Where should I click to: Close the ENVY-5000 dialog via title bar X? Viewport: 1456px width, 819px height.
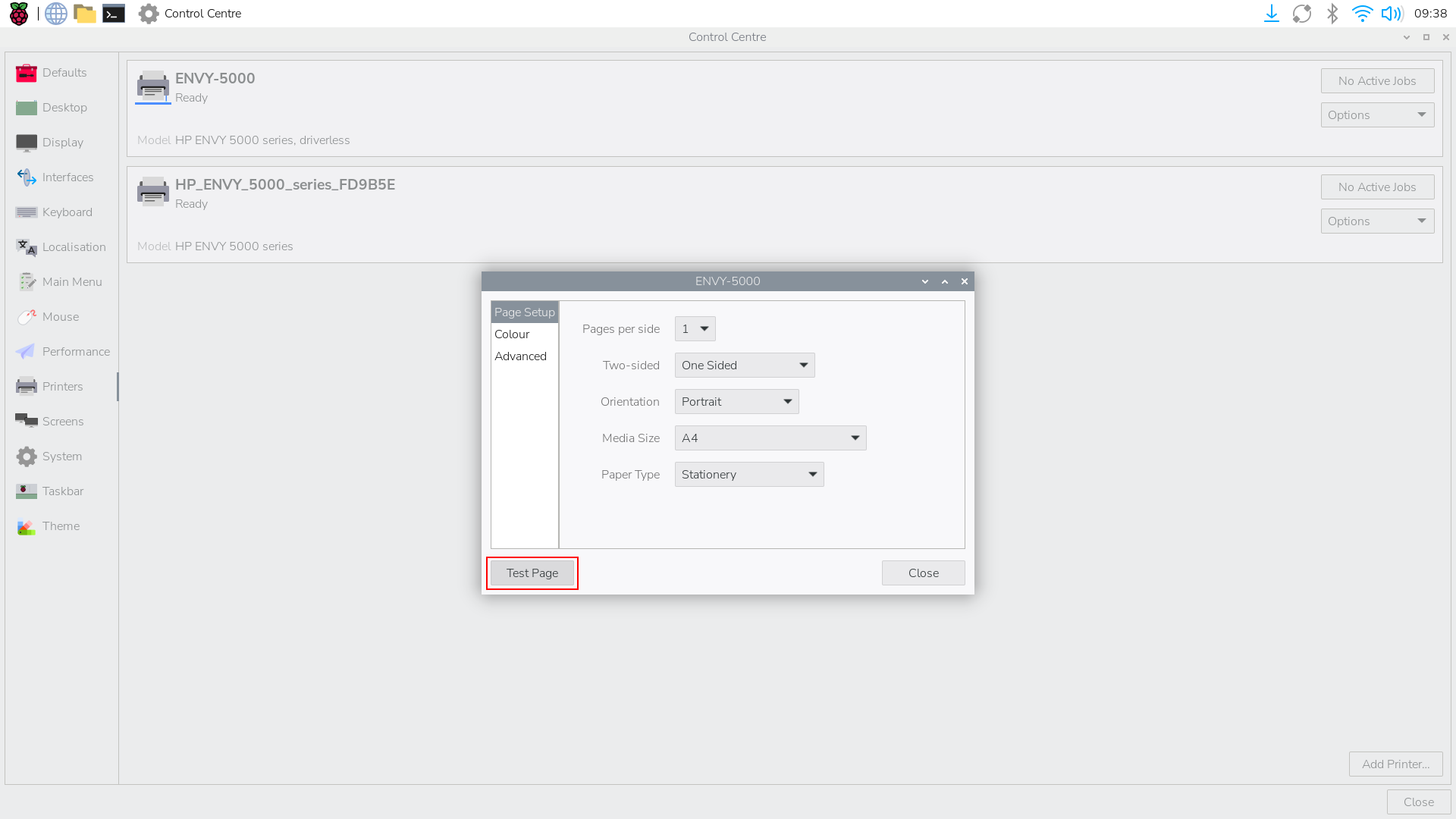(965, 281)
